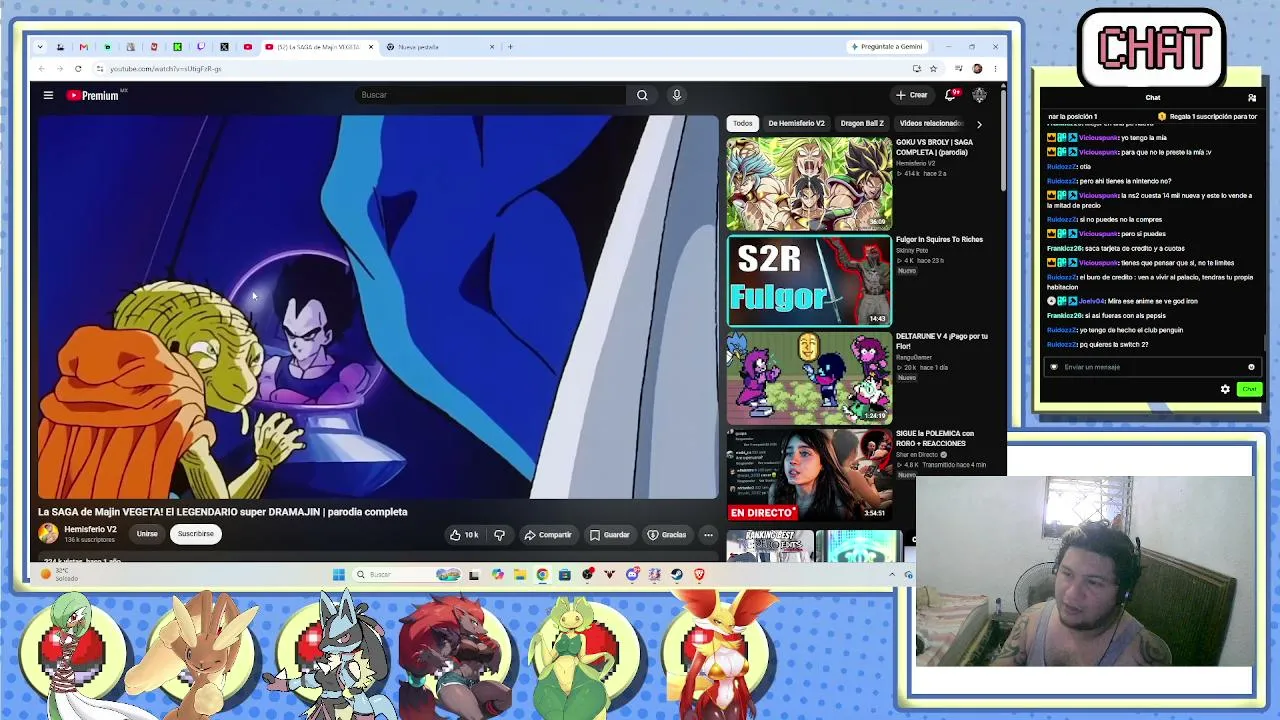The height and width of the screenshot is (720, 1280).
Task: Open YouTube notifications bell
Action: click(951, 95)
